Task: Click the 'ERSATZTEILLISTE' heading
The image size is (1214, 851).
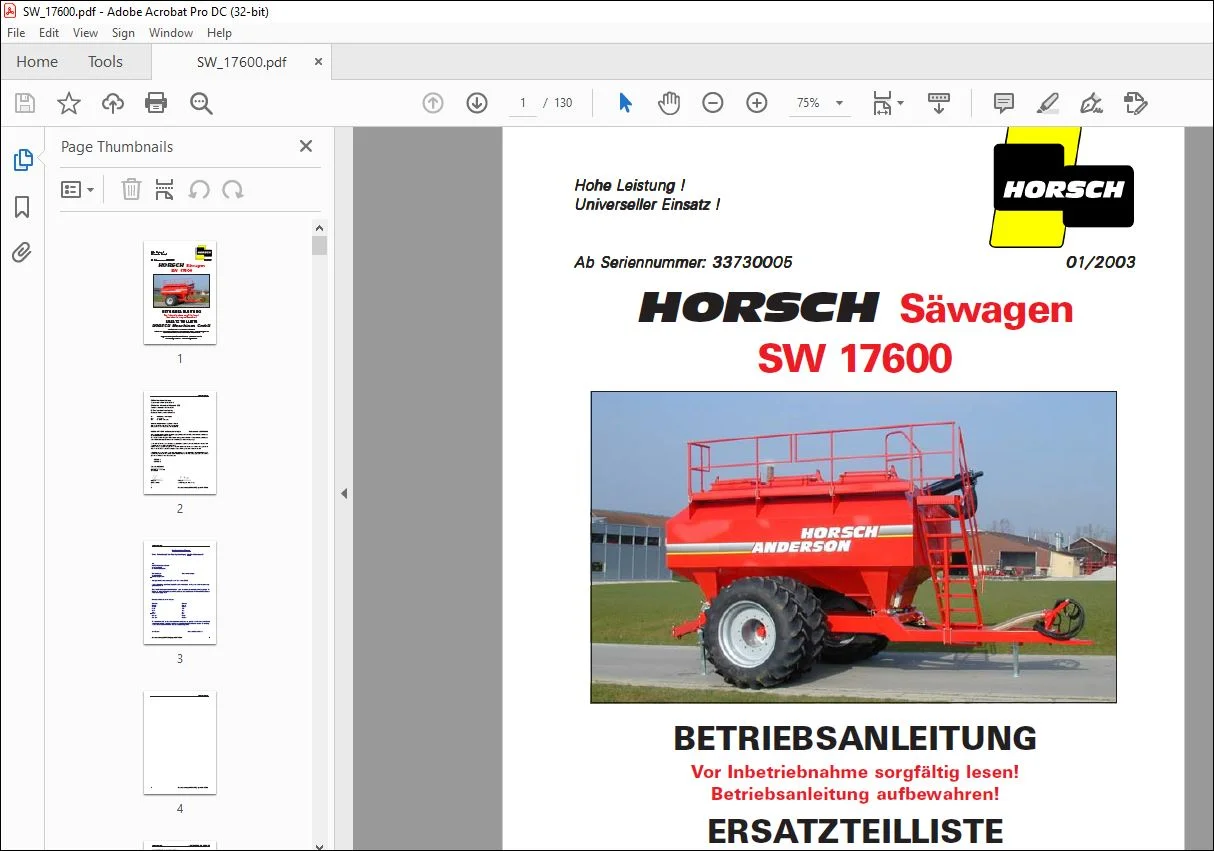Action: (855, 831)
